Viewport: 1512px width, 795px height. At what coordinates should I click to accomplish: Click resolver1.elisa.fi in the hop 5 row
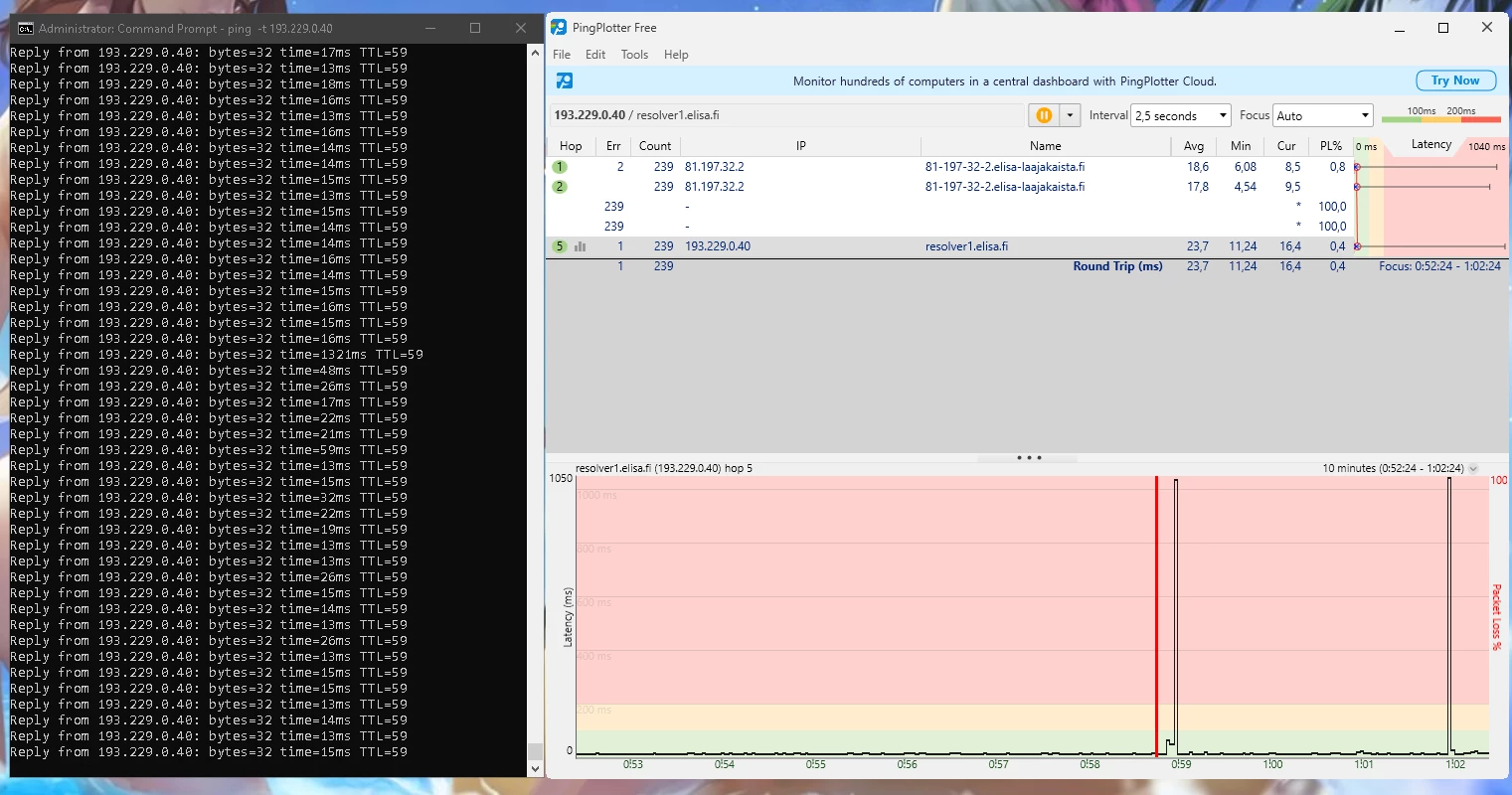pos(966,246)
